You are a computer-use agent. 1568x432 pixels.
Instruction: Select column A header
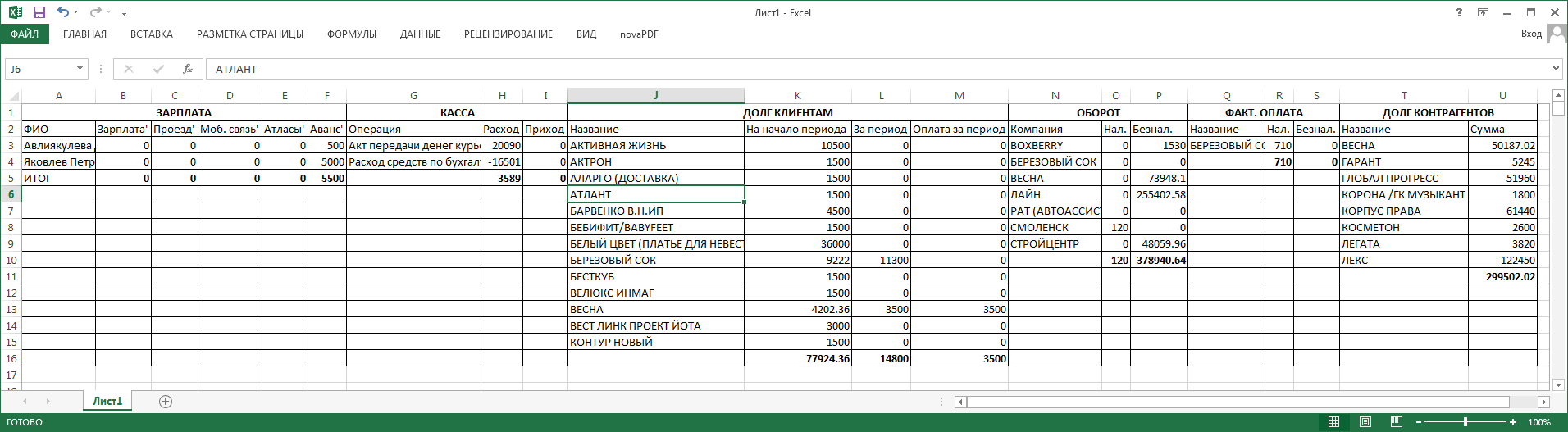point(59,96)
